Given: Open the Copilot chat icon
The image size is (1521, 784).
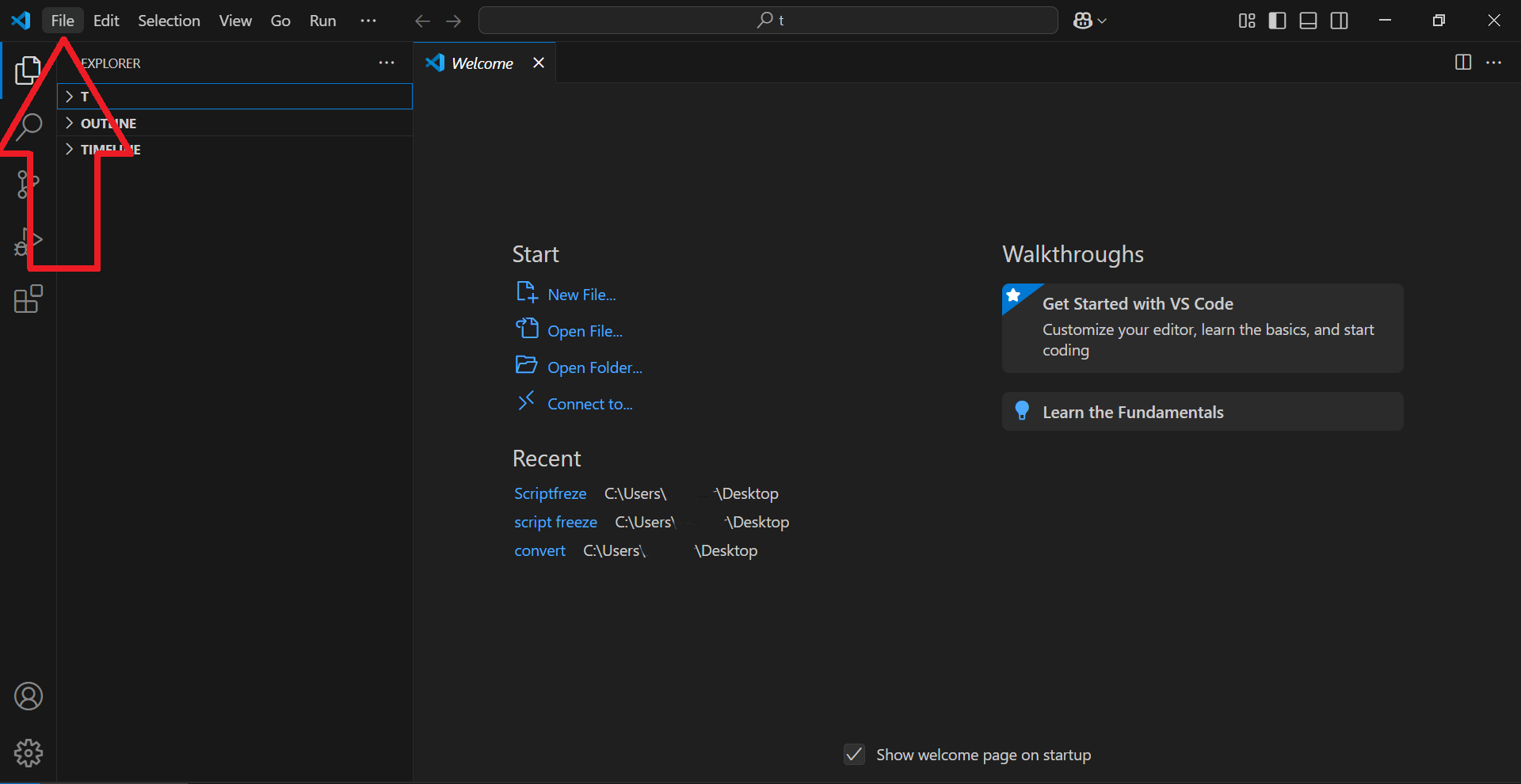Looking at the screenshot, I should pos(1083,21).
